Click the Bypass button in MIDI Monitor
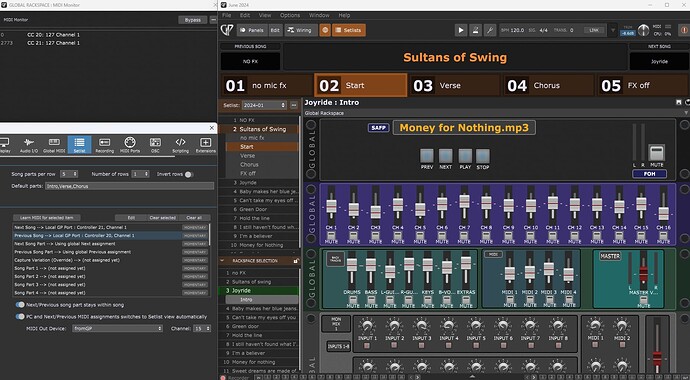The image size is (690, 380). (x=193, y=20)
